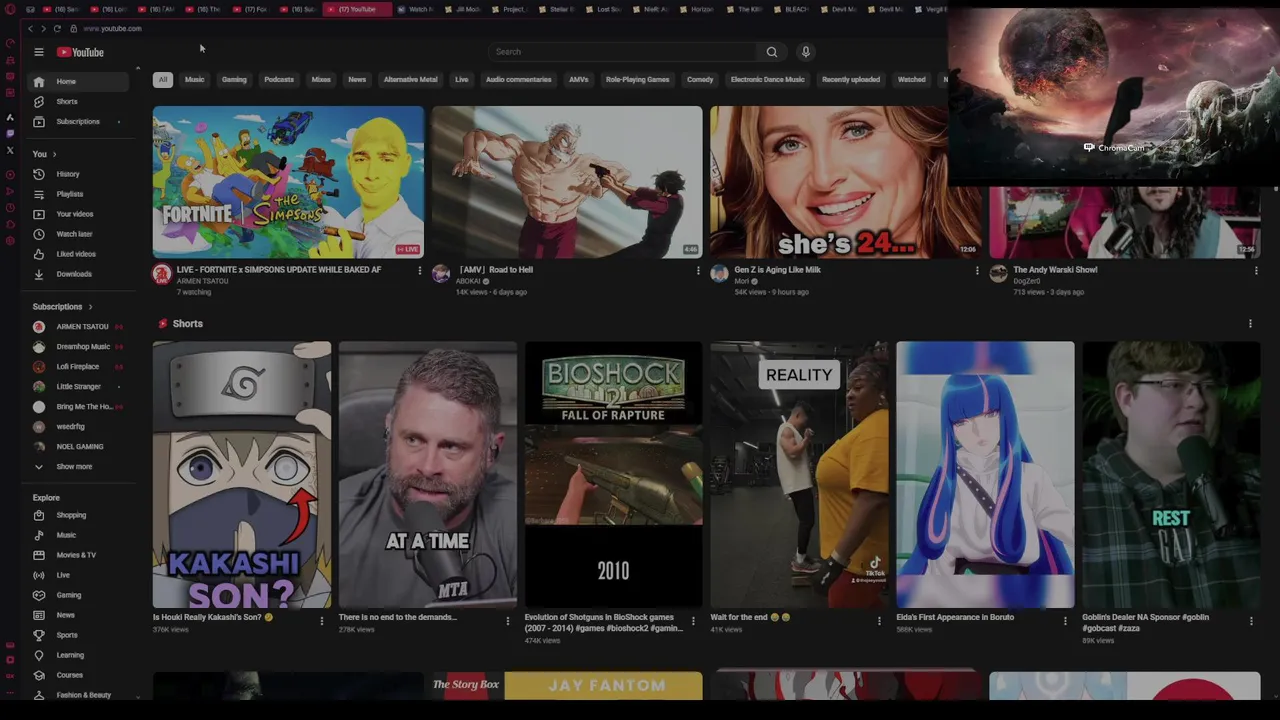Open Shorts in the sidebar
Viewport: 1280px width, 720px height.
click(78, 101)
